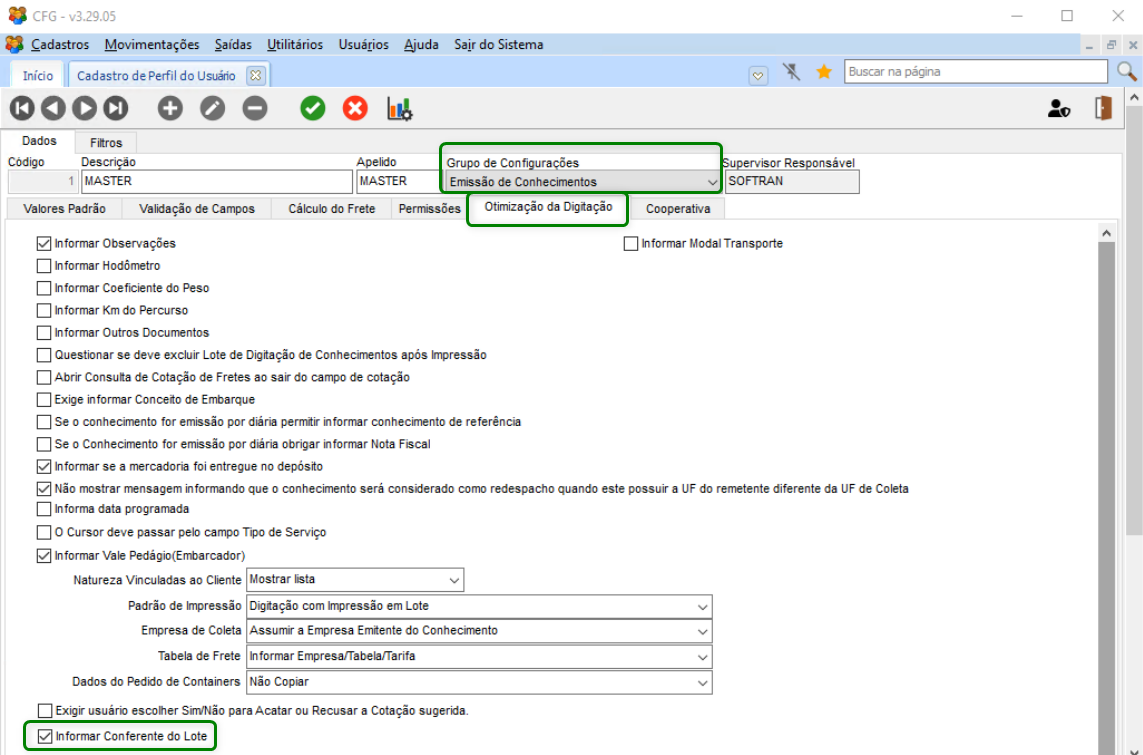Add a new record with plus icon
This screenshot has width=1143, height=755.
[170, 109]
